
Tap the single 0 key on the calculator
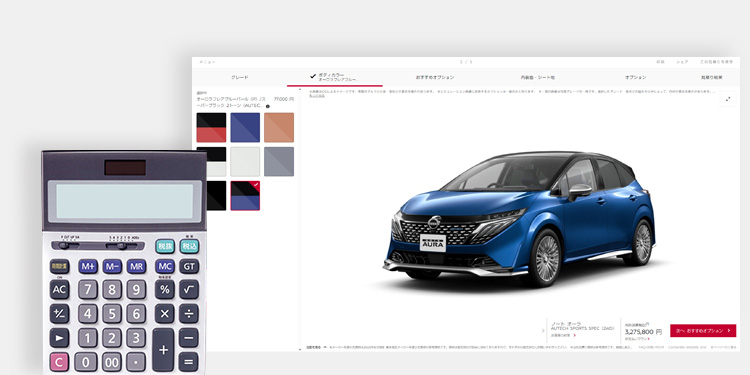[x=86, y=362]
